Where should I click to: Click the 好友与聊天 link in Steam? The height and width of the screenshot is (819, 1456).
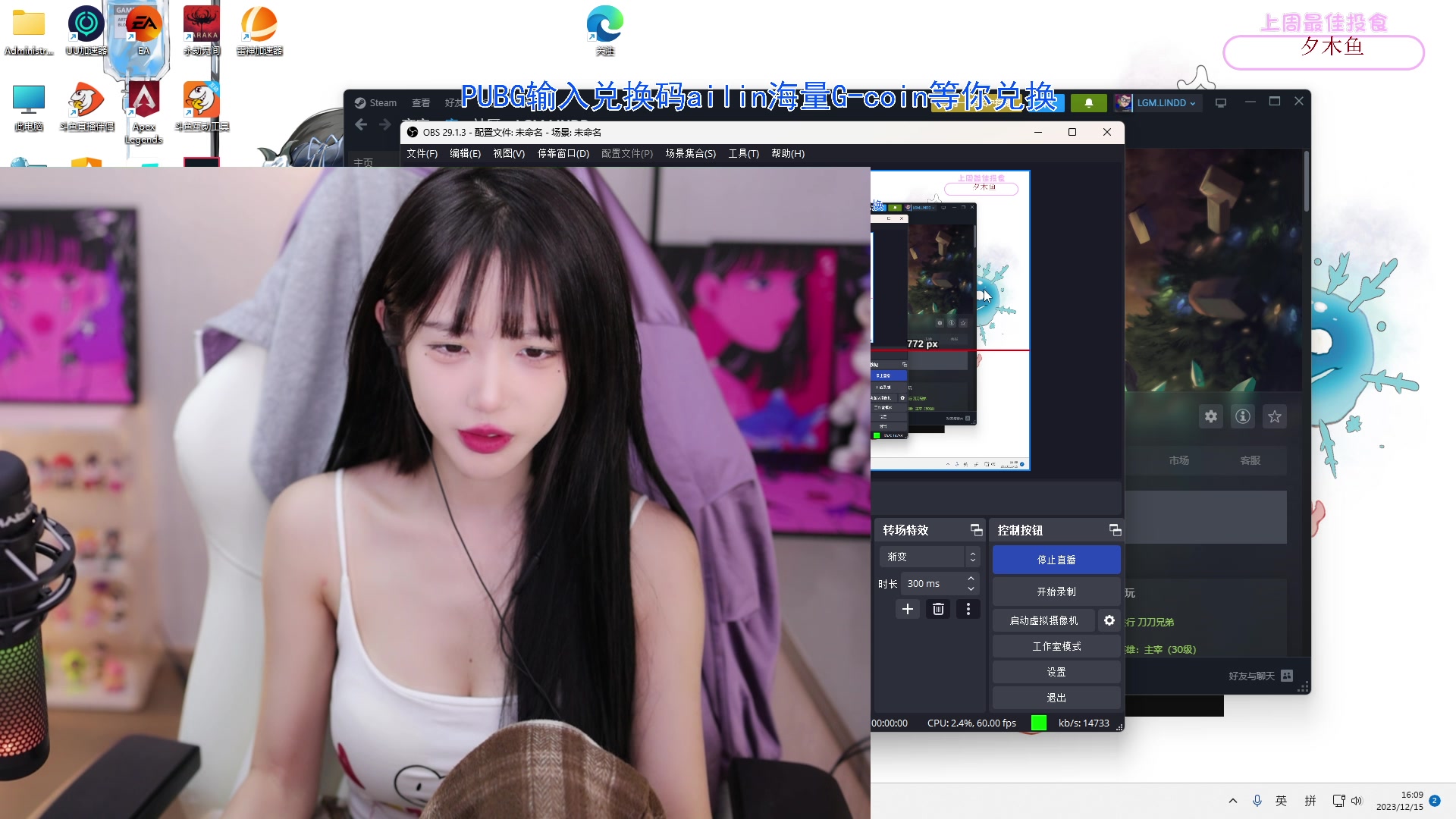(x=1251, y=676)
